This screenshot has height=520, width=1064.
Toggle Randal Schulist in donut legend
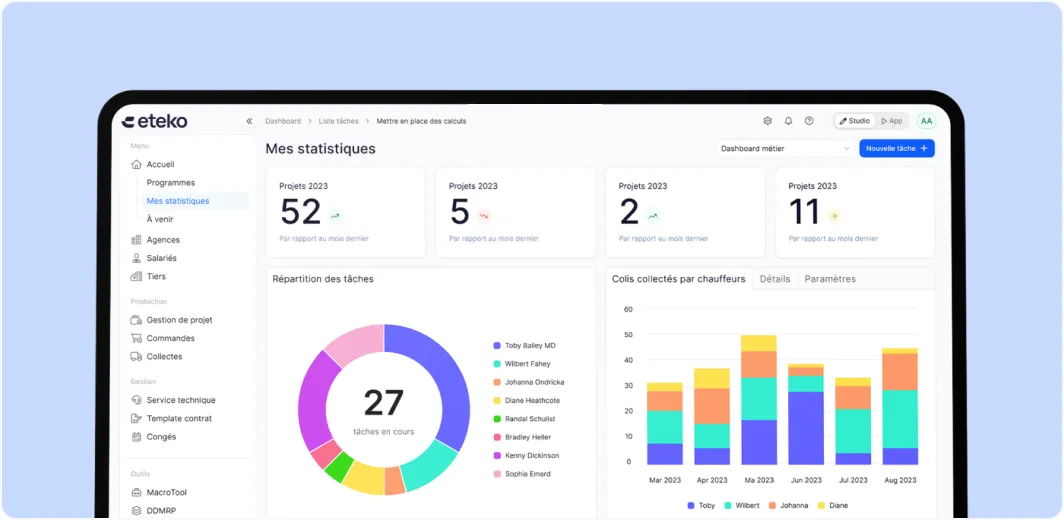click(x=524, y=419)
